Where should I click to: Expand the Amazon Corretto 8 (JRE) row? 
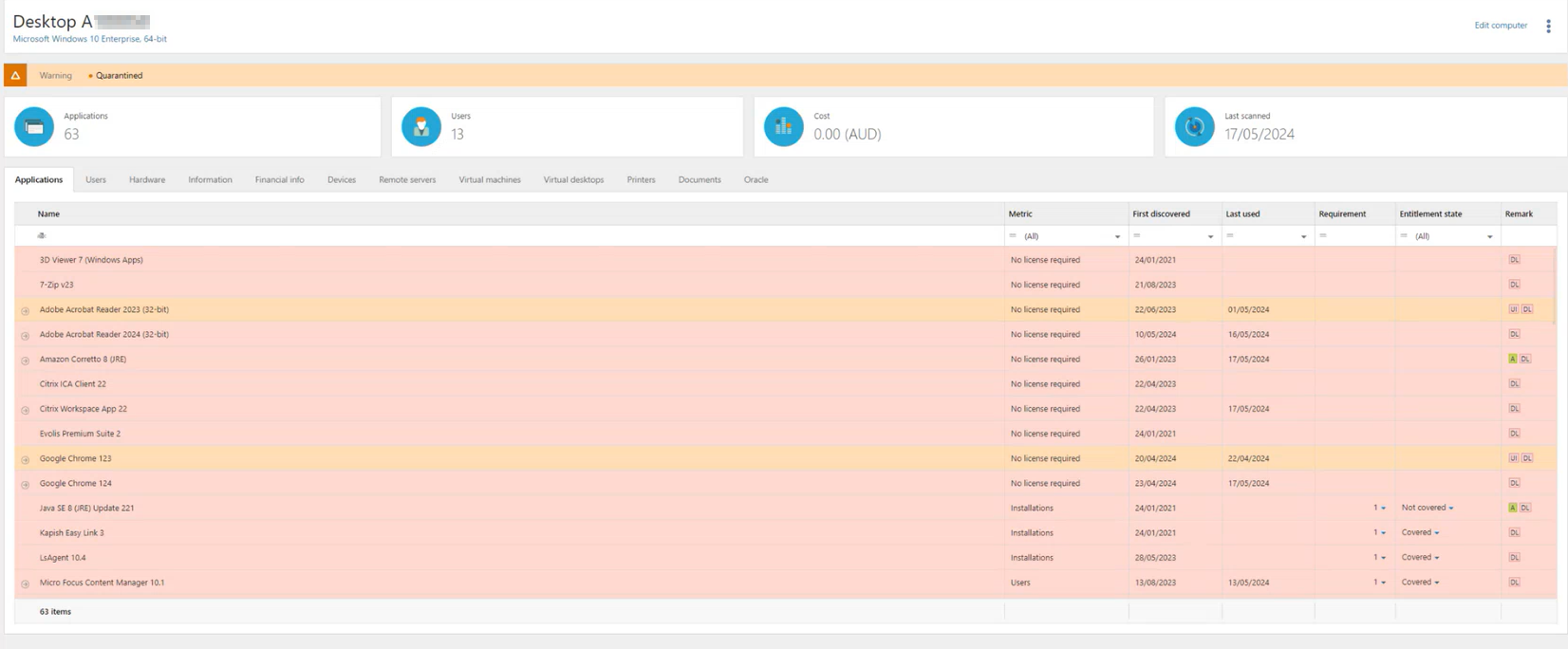point(26,360)
